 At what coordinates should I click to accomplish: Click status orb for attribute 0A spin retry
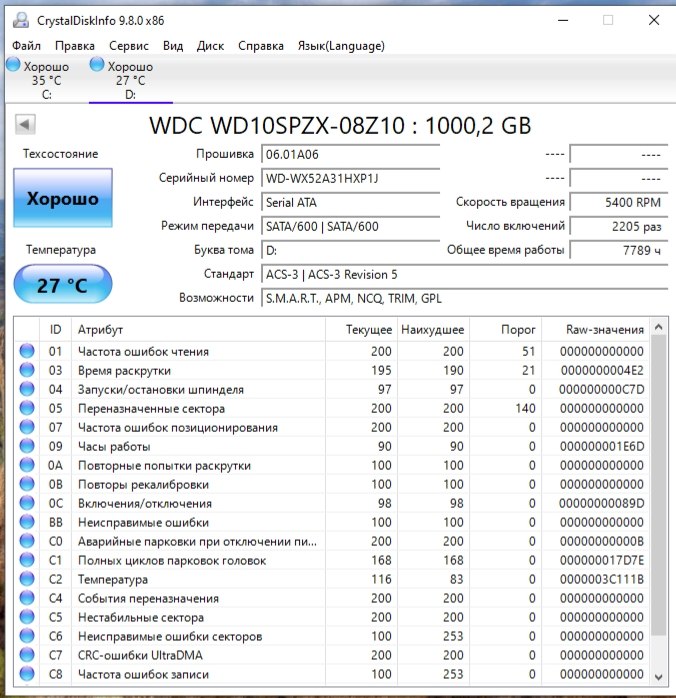(x=27, y=465)
